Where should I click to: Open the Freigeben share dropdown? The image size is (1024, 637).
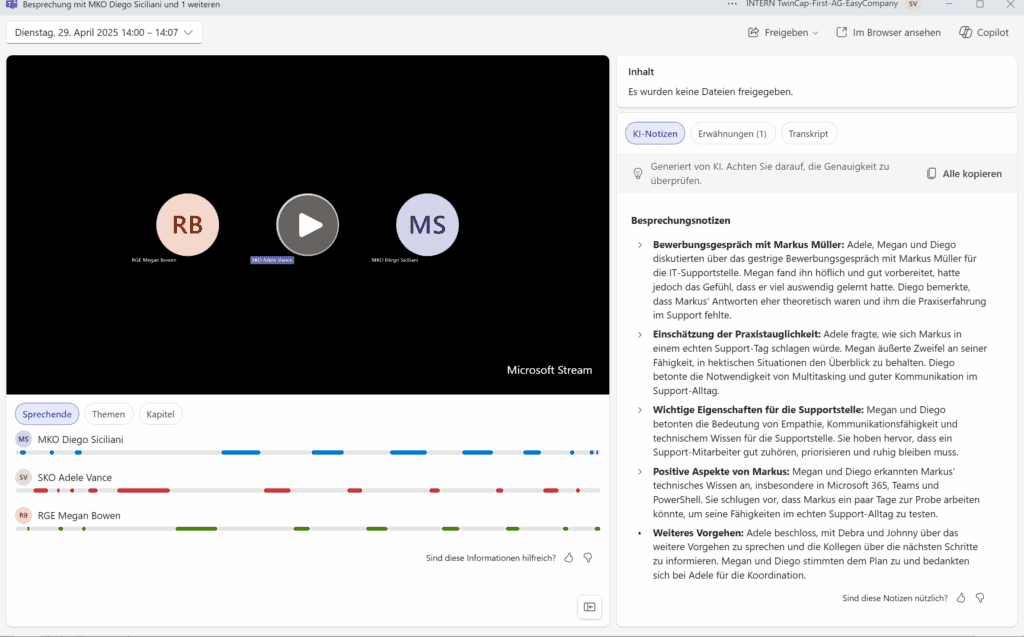pyautogui.click(x=782, y=32)
